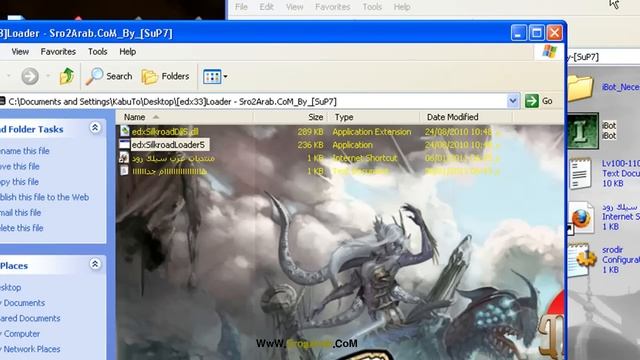Open the Help menu in front window
Screen dimensions: 640x360
pyautogui.click(x=127, y=52)
